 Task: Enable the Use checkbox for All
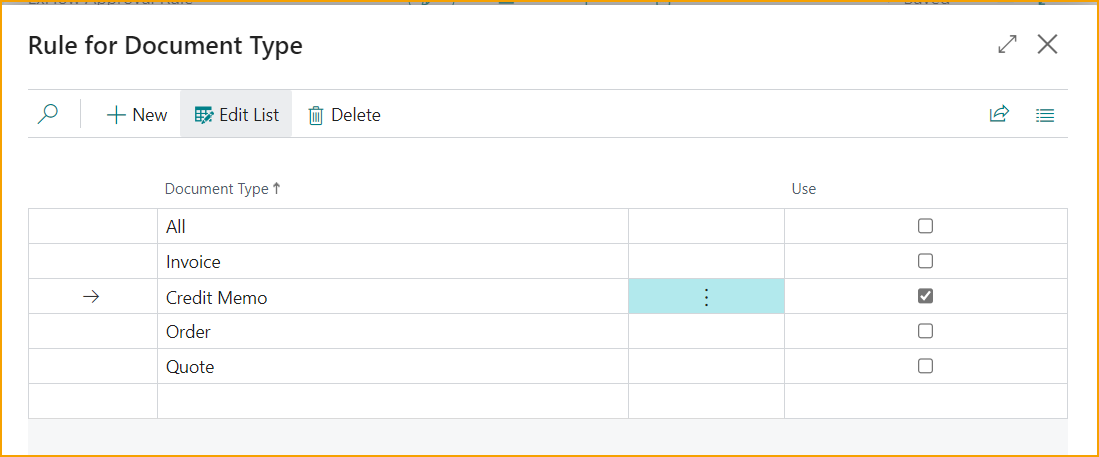pos(925,226)
